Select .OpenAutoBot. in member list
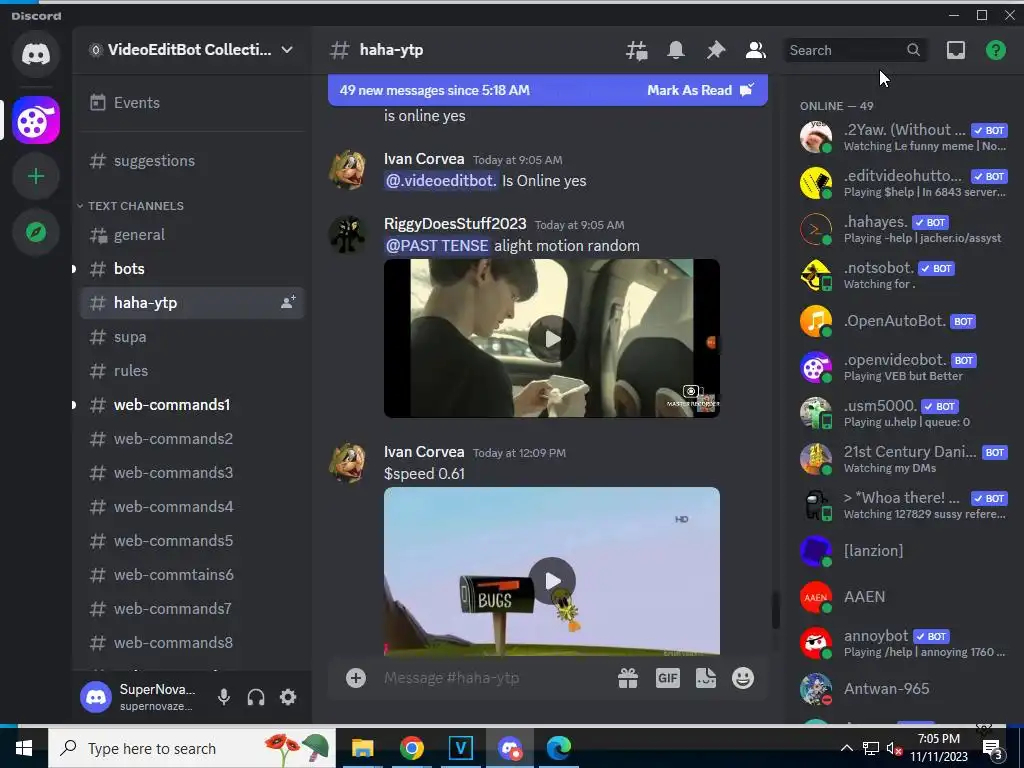1024x768 pixels. coord(903,321)
